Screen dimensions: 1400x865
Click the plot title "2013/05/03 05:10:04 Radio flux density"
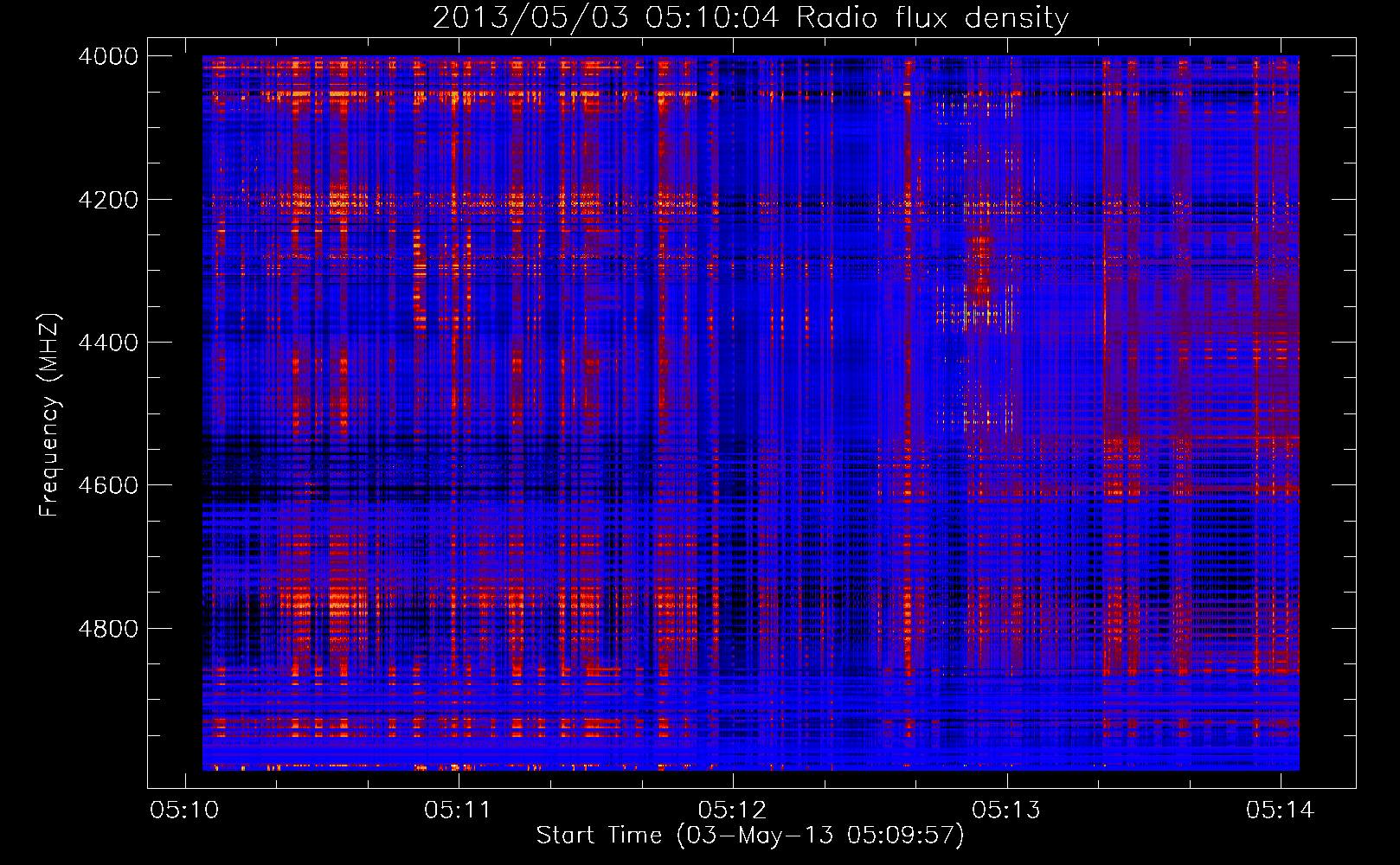[751, 18]
